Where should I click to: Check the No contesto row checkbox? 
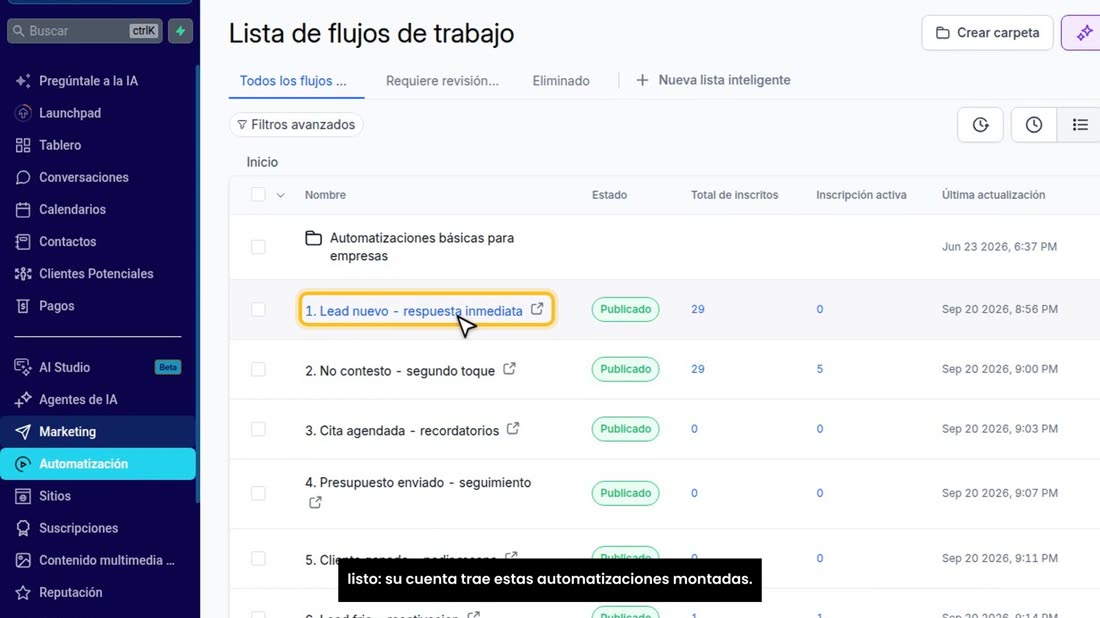(258, 369)
